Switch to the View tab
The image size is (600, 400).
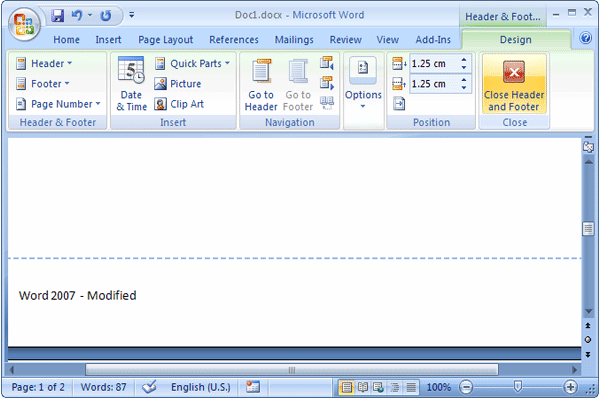[387, 39]
